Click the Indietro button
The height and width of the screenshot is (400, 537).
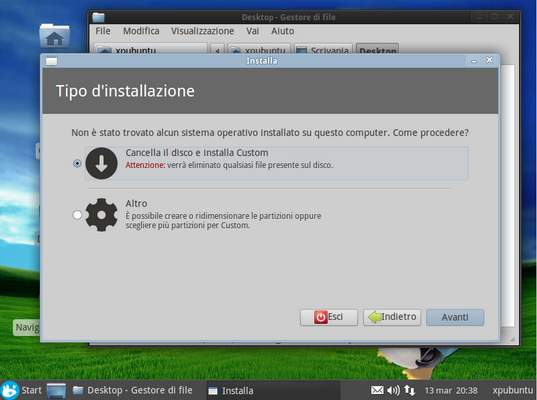[392, 317]
